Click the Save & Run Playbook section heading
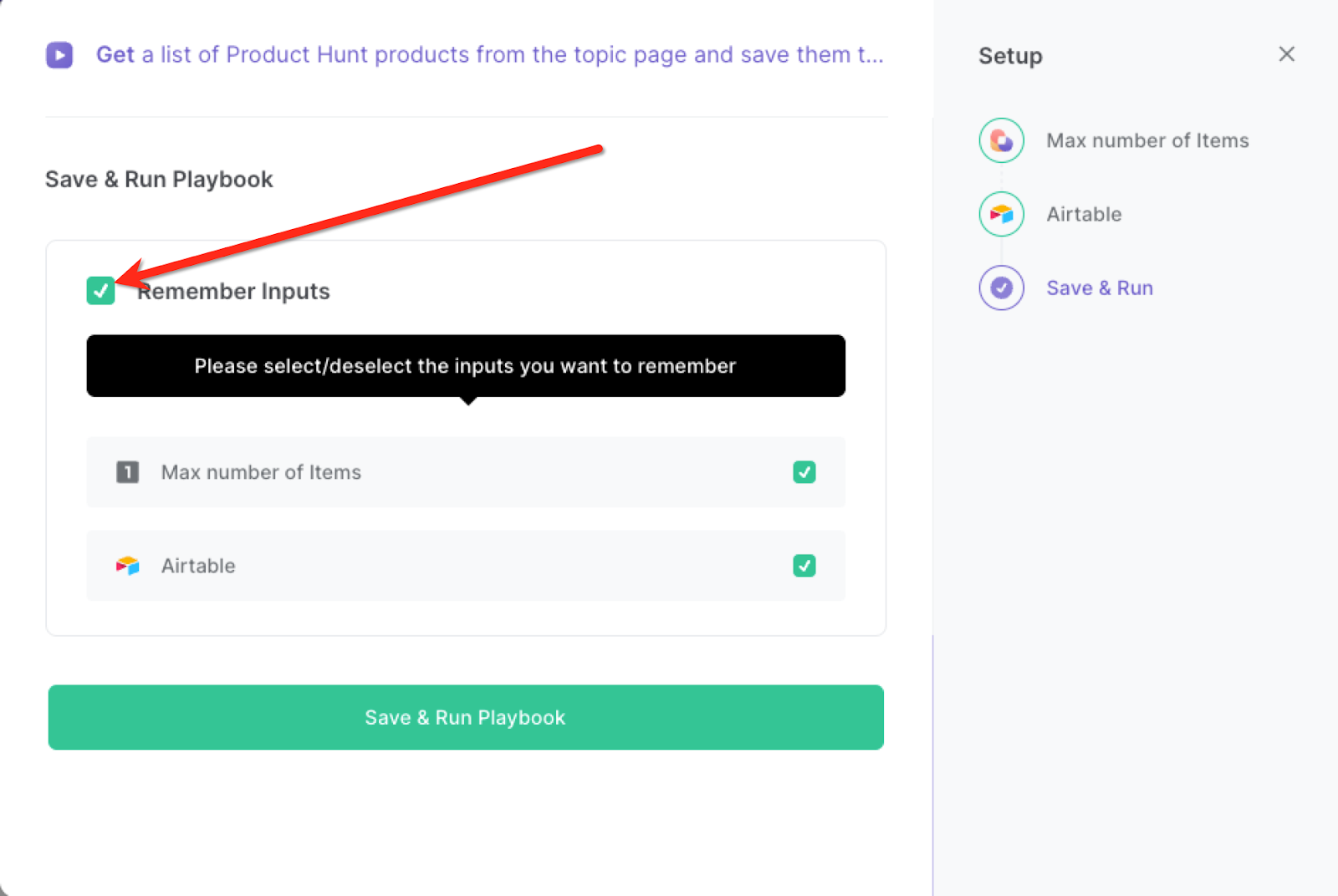This screenshot has width=1338, height=896. tap(159, 179)
